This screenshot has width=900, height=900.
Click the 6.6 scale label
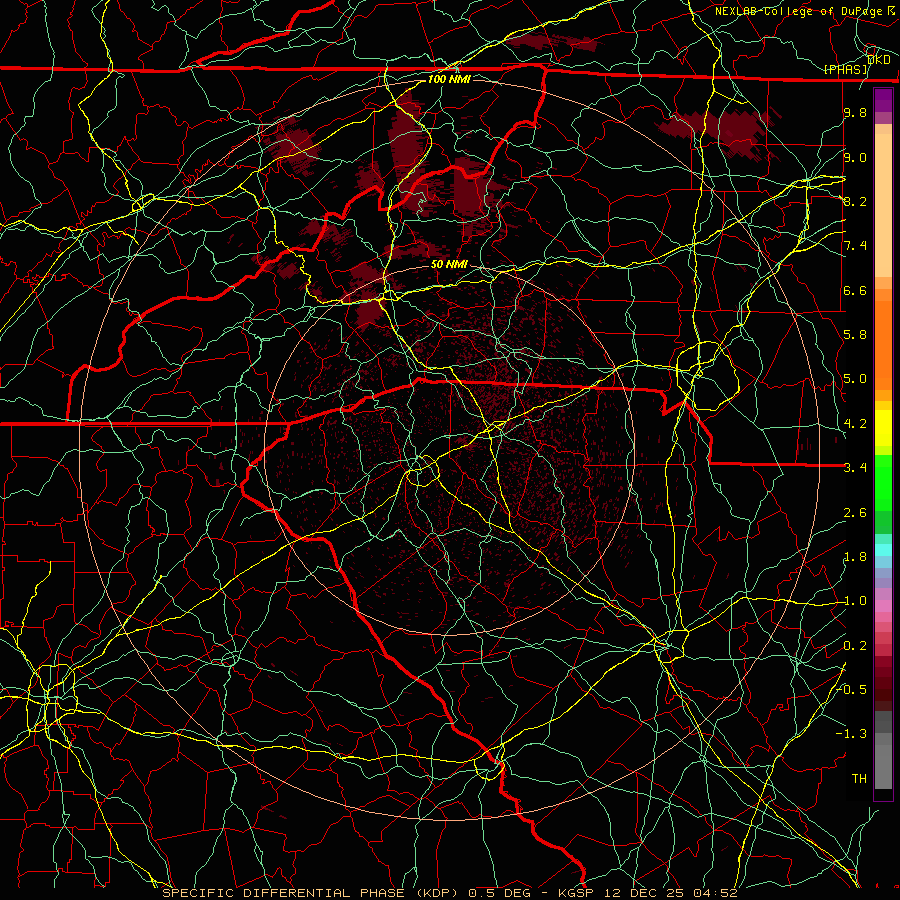point(855,290)
